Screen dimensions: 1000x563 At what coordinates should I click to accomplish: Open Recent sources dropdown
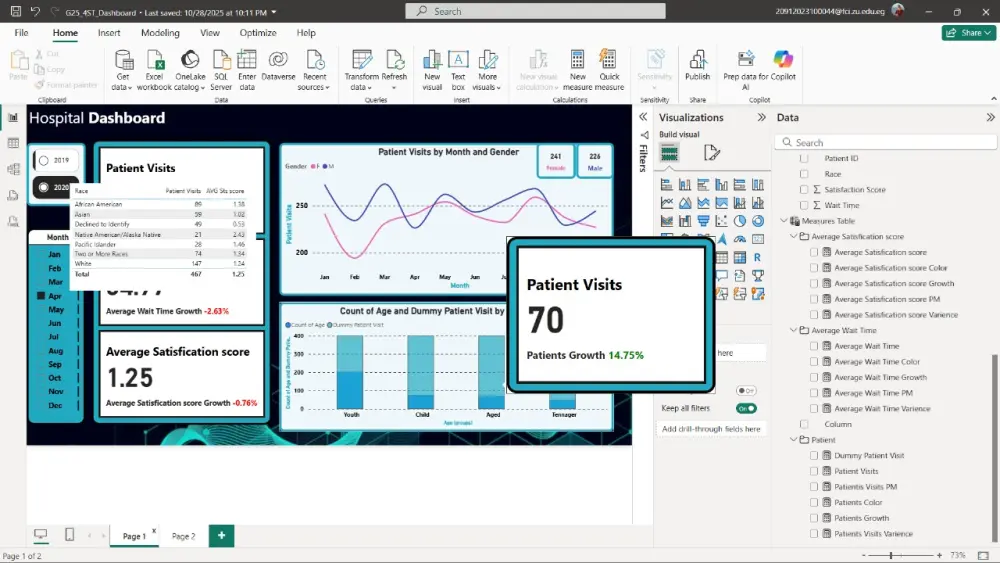point(314,70)
